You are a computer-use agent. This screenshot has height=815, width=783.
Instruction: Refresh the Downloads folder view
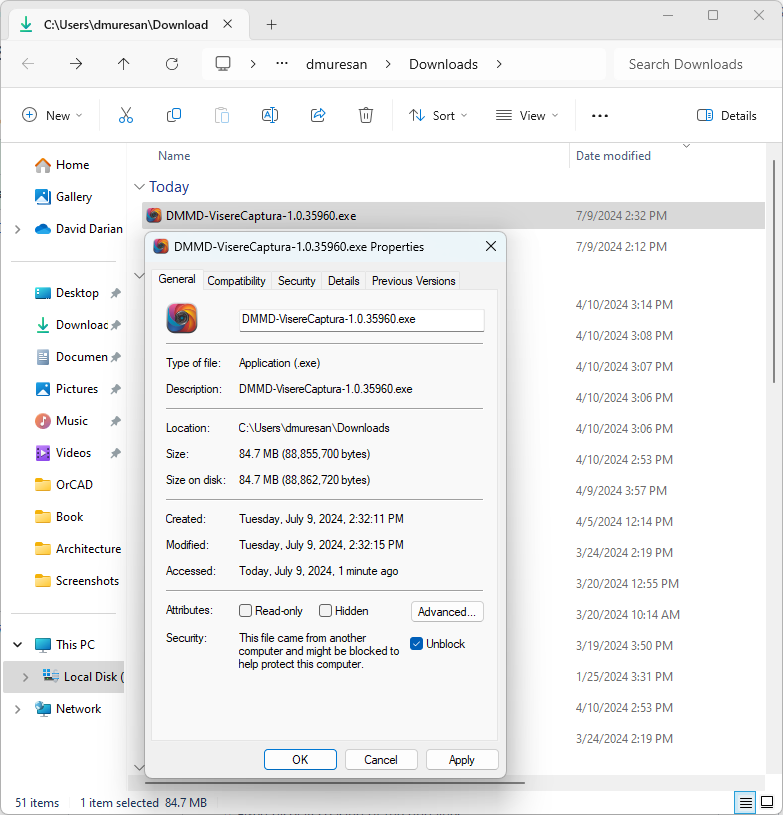[172, 64]
